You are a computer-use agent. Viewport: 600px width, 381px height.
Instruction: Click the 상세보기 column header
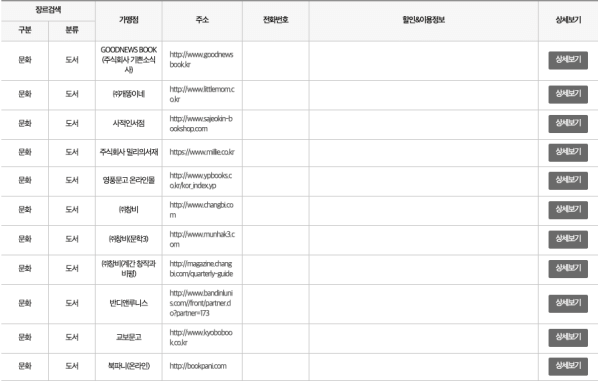point(568,20)
